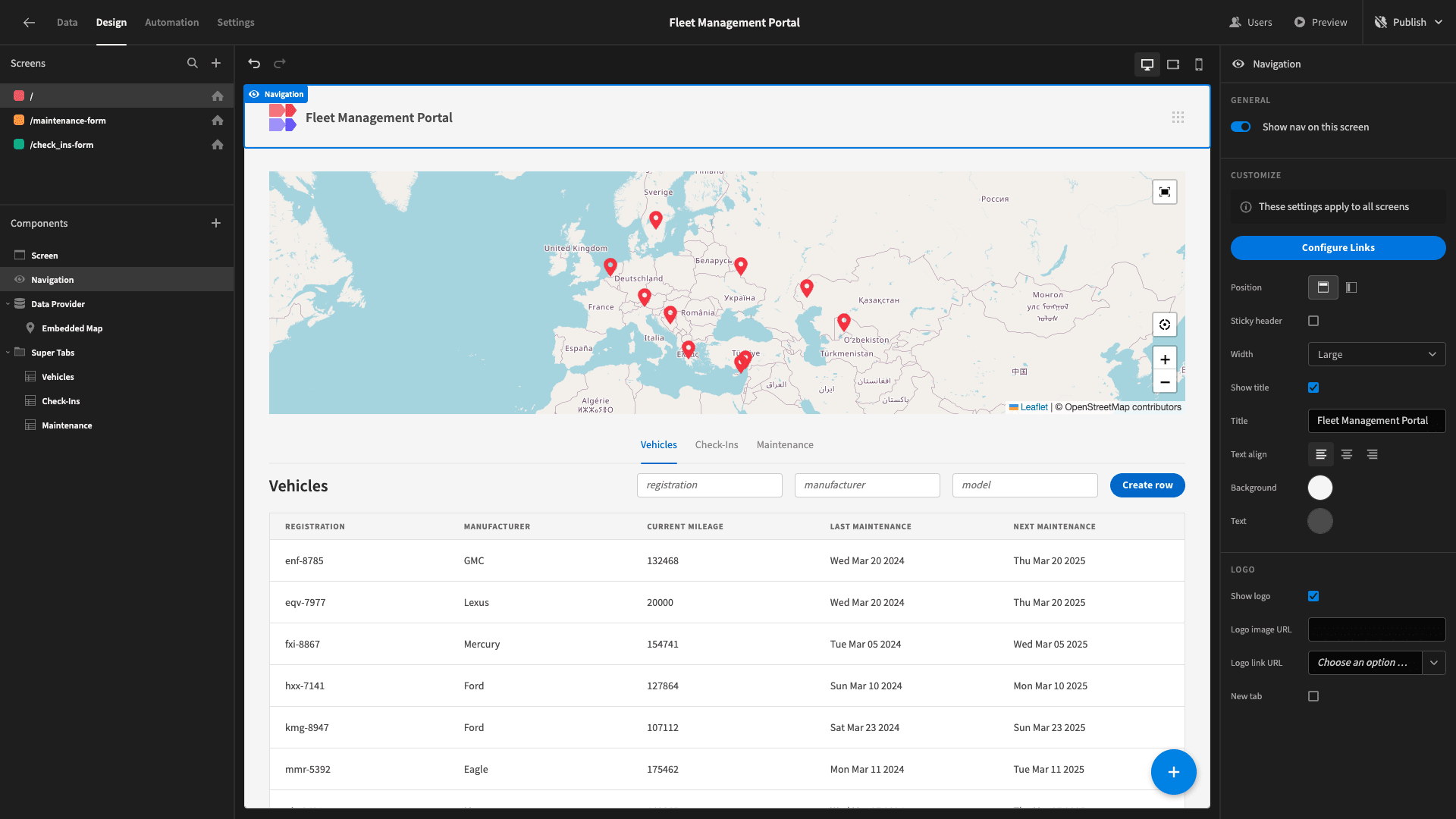Set nav position to top
Viewport: 1456px width, 819px height.
point(1323,287)
